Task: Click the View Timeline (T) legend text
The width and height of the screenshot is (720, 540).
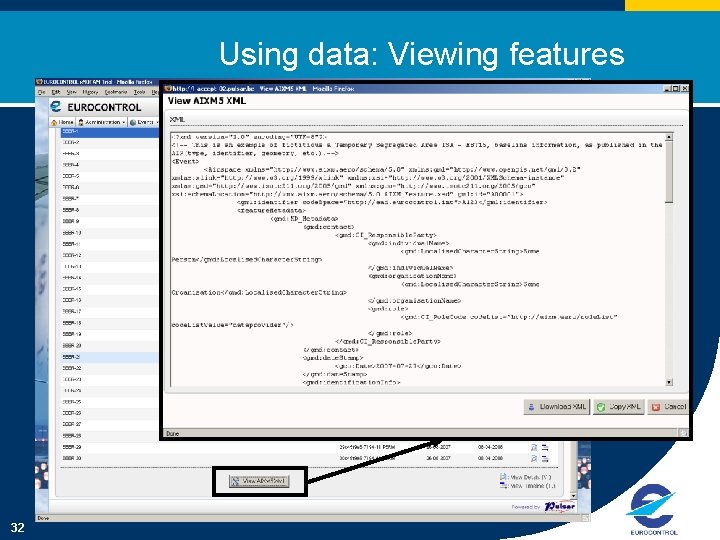Action: tap(533, 485)
